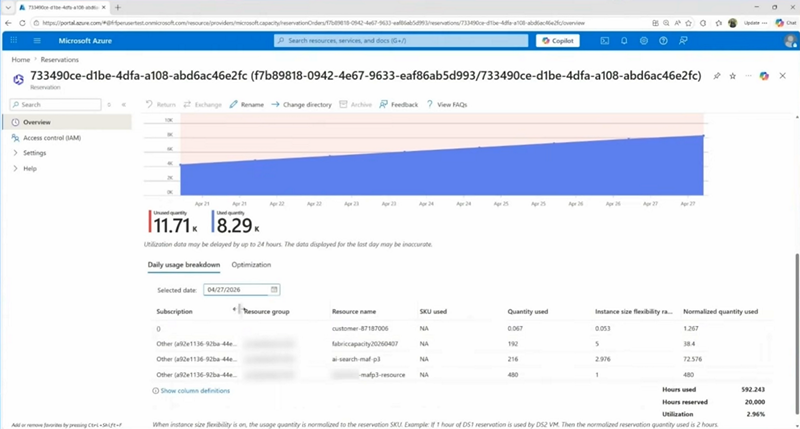
Task: Open the Support and help question icon
Action: click(x=663, y=41)
